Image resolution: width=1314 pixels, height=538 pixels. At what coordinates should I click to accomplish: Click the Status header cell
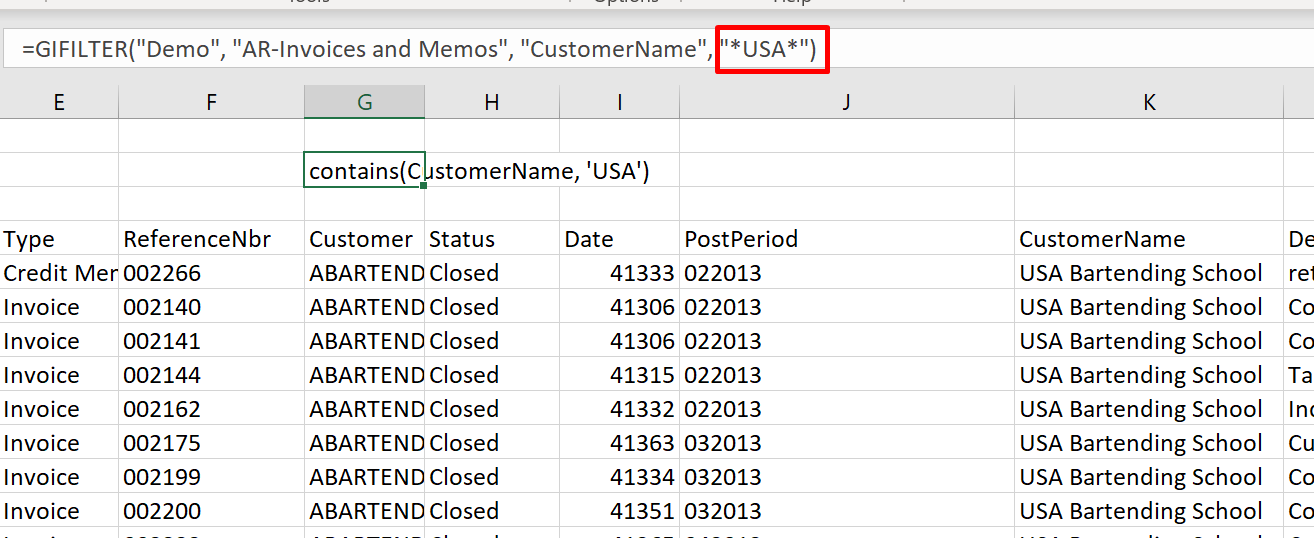click(x=492, y=239)
